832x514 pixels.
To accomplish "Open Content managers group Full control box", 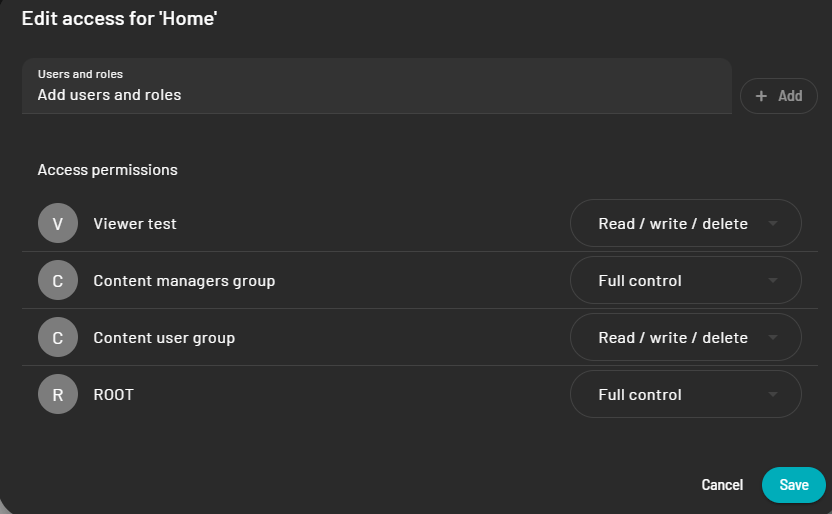I will [686, 280].
